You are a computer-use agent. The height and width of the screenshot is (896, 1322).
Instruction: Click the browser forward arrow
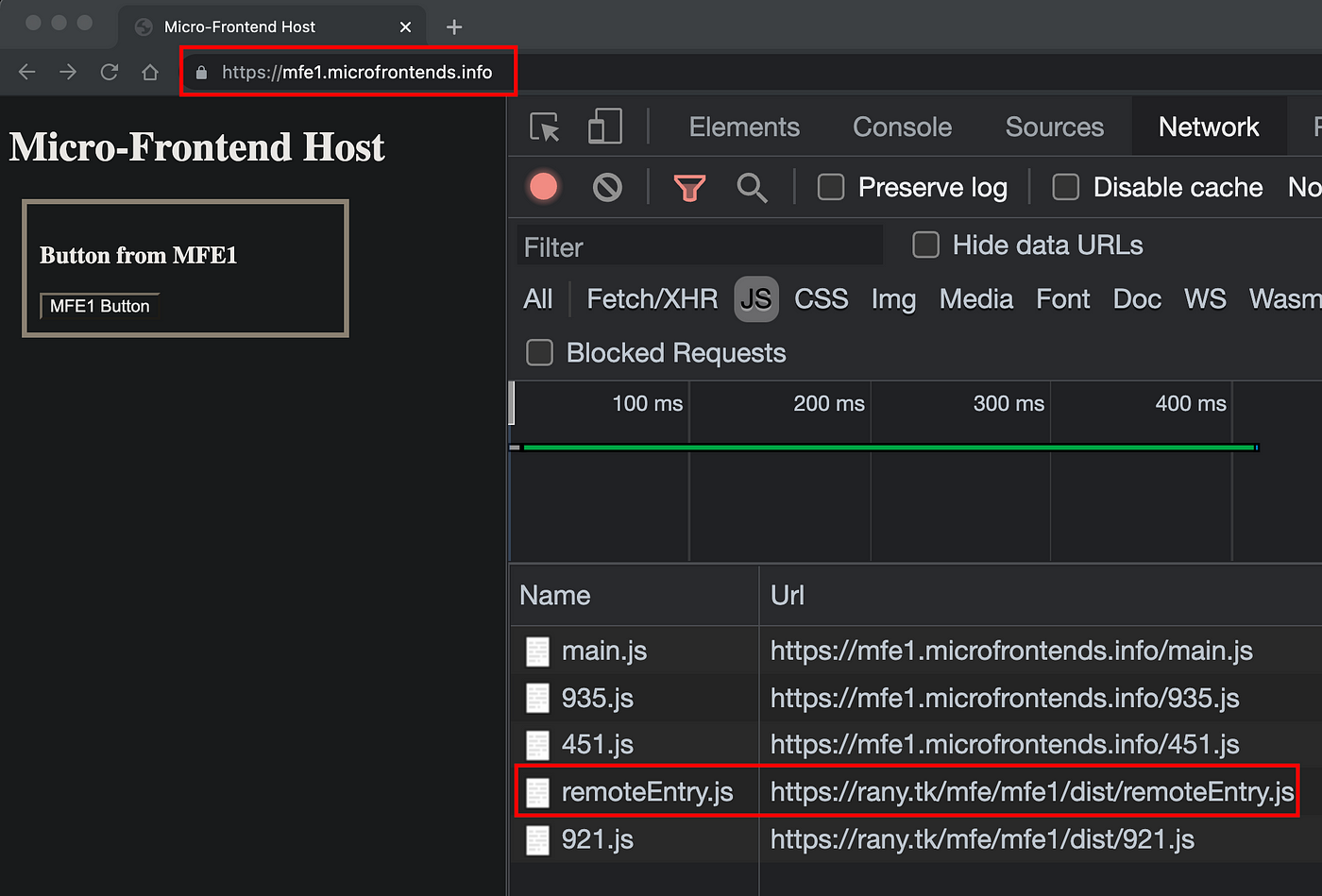point(68,72)
